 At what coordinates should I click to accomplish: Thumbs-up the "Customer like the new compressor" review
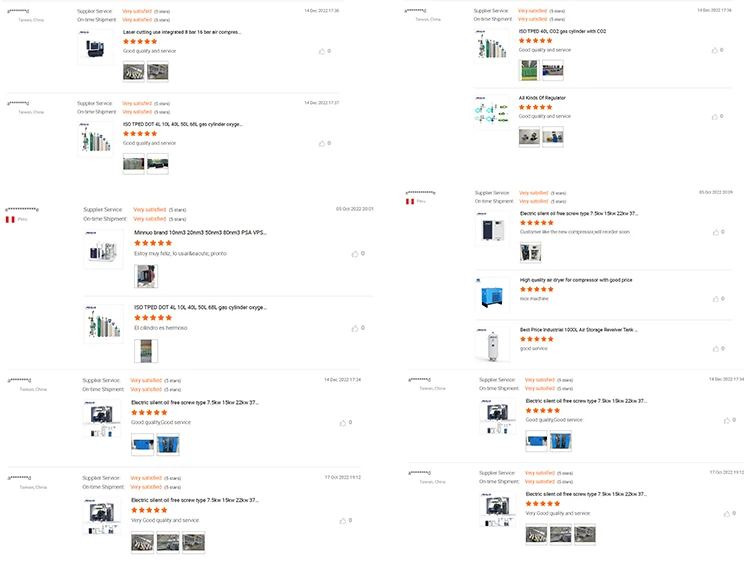click(x=715, y=232)
